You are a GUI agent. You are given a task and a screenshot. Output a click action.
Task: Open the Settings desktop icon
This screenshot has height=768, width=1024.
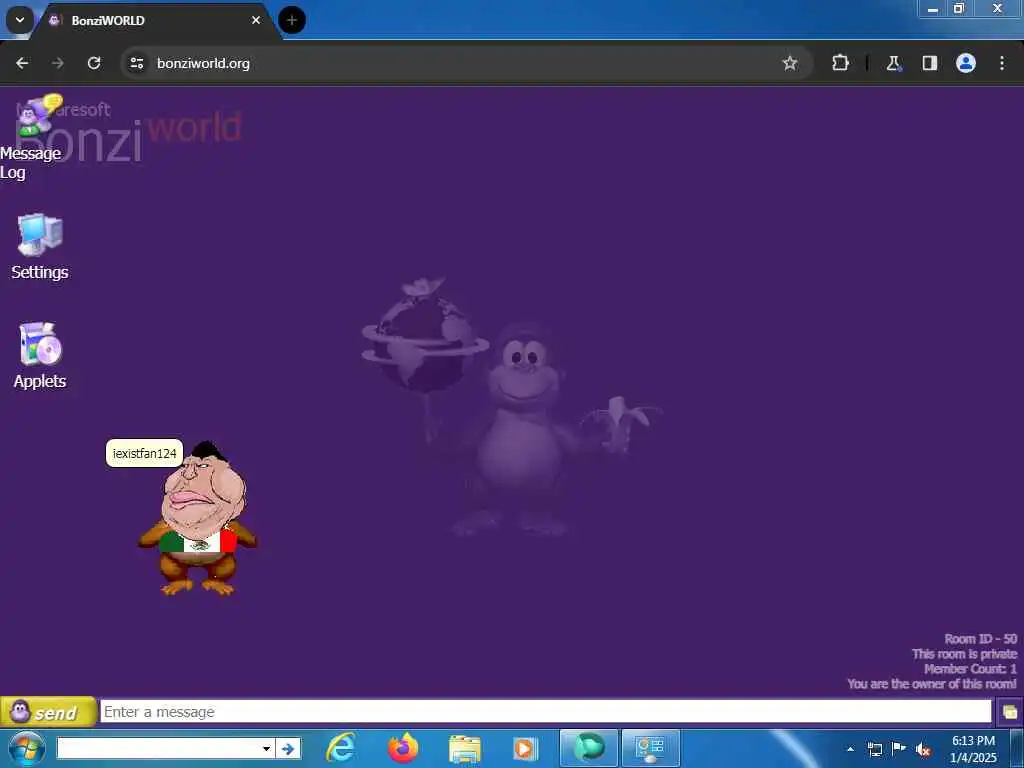pyautogui.click(x=39, y=247)
